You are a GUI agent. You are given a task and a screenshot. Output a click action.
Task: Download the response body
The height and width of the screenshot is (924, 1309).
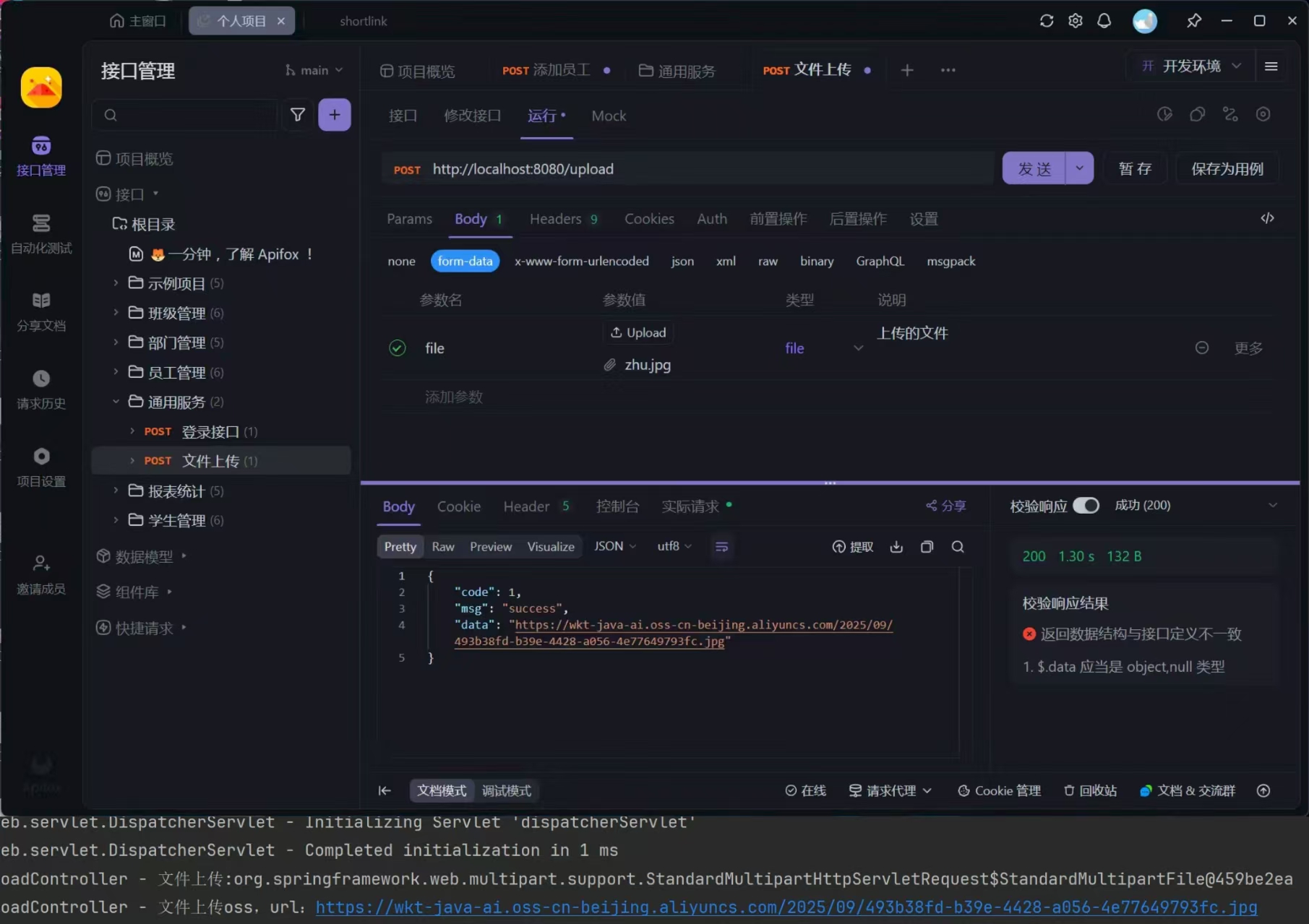click(x=896, y=547)
